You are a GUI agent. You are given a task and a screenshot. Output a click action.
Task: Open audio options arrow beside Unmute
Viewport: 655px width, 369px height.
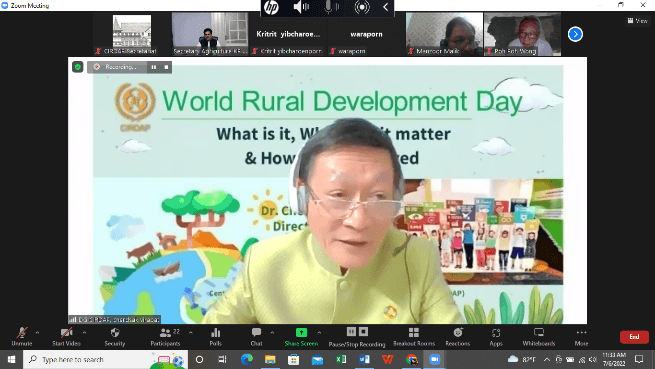tap(38, 333)
